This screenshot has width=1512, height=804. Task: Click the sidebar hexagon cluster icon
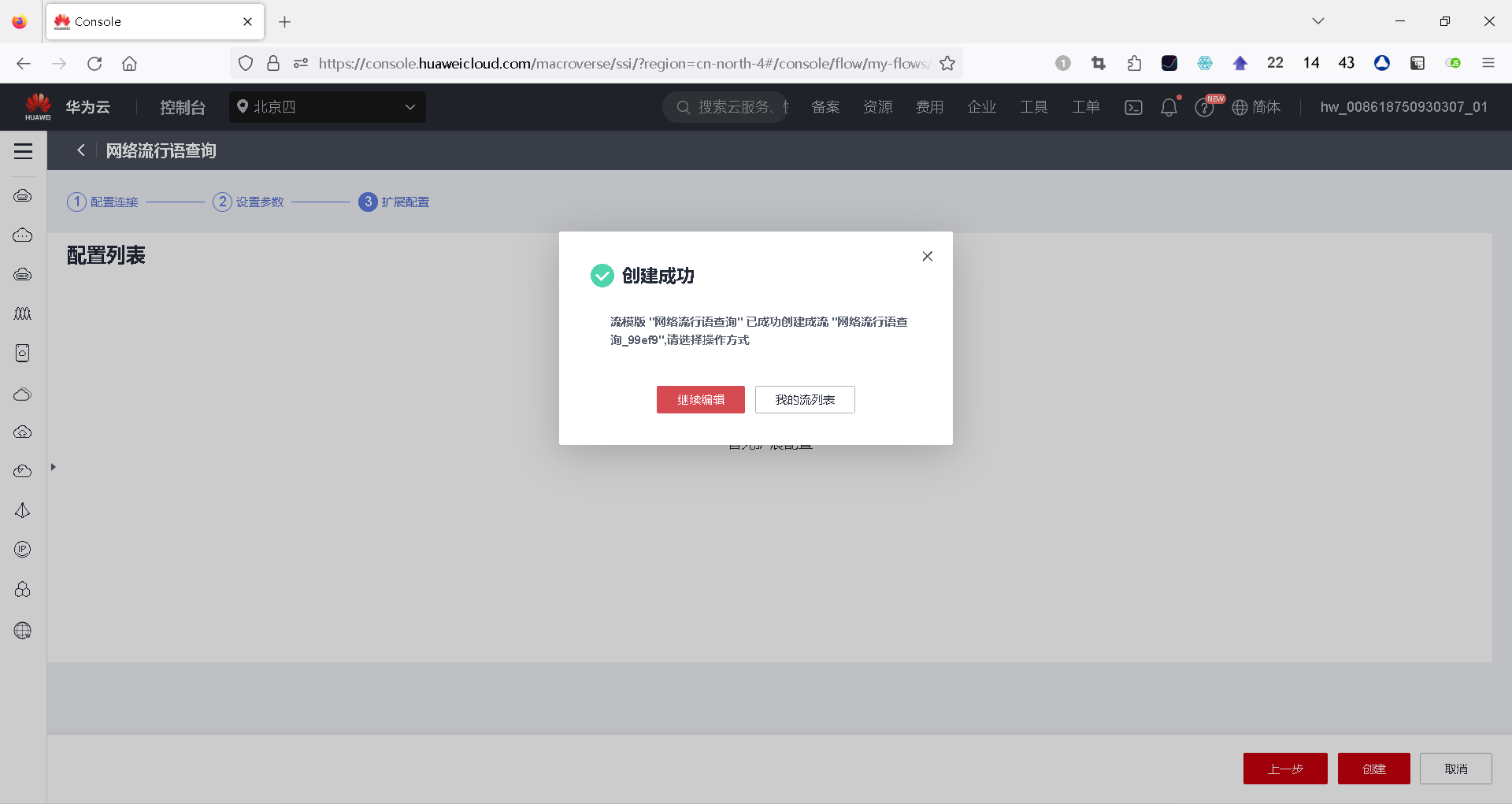[x=23, y=589]
